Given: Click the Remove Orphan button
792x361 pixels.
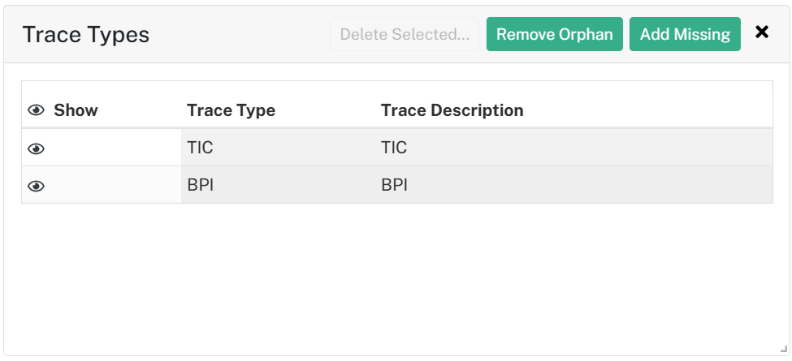Looking at the screenshot, I should pos(555,34).
